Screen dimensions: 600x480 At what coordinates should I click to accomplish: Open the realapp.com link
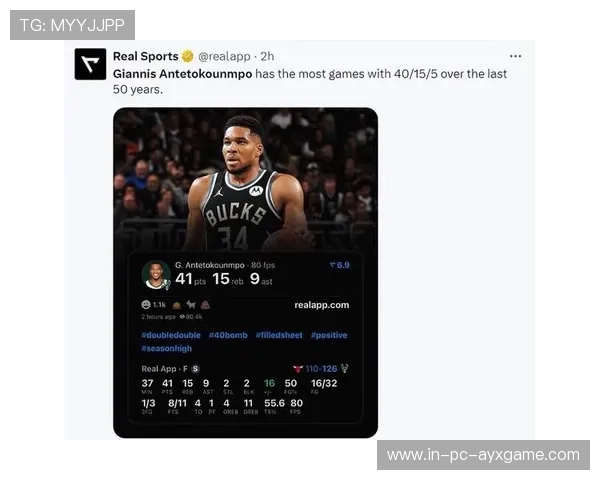tap(322, 305)
